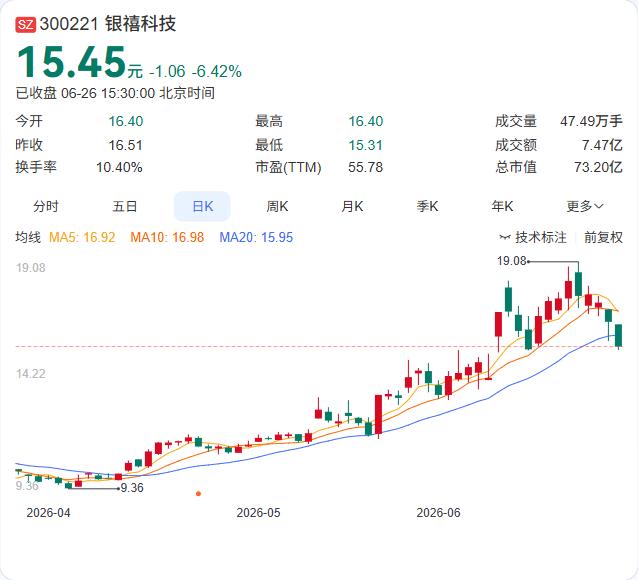
Task: Show the 季K quarterly chart tab
Action: pos(427,206)
